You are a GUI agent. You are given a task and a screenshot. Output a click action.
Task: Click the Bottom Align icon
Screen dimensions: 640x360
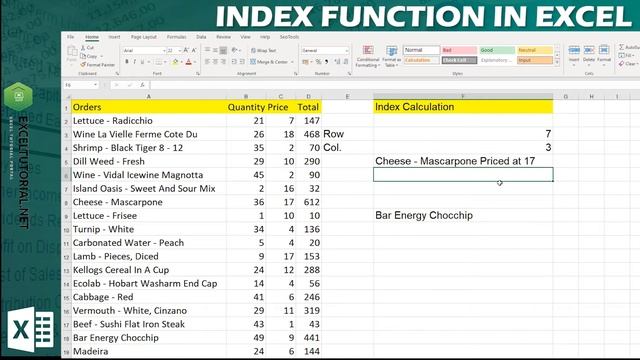[x=223, y=50]
